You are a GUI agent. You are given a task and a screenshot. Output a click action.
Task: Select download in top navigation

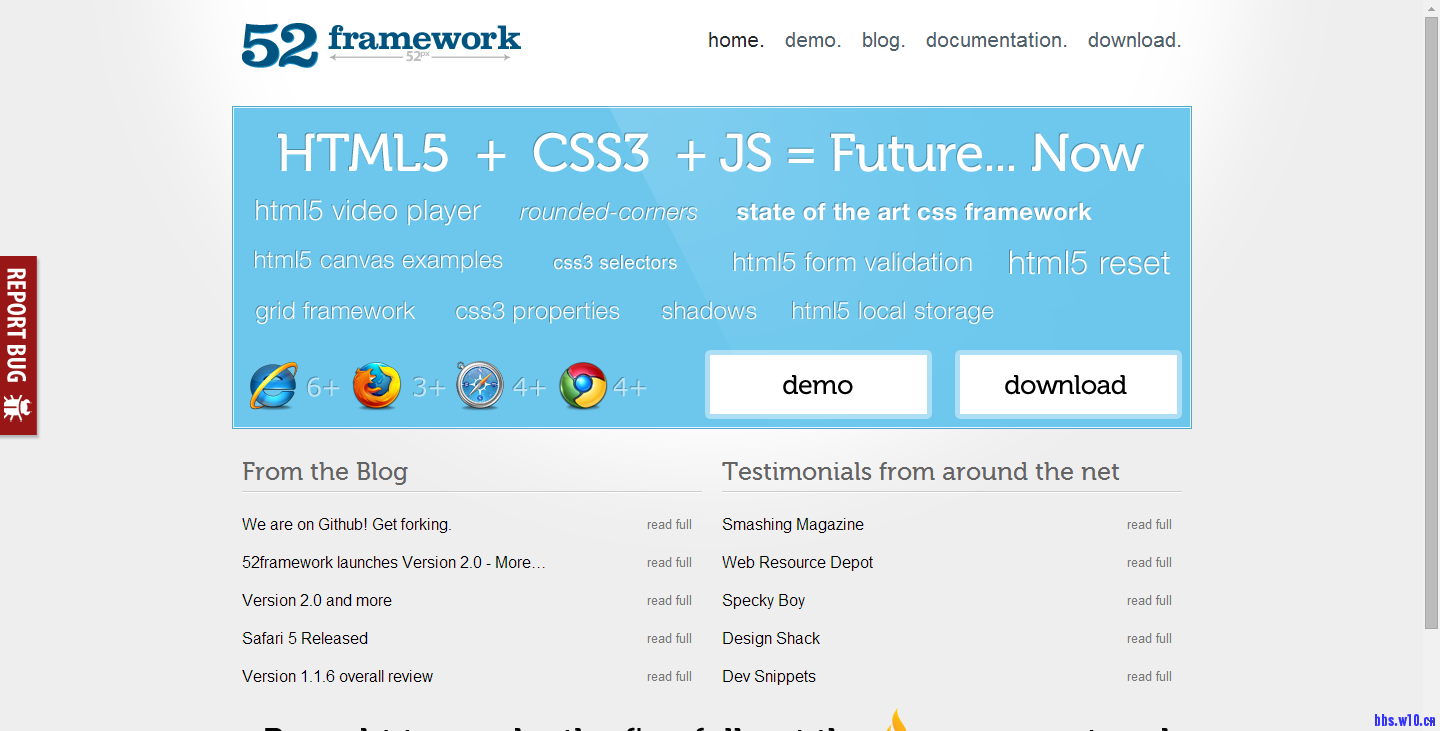point(1134,41)
